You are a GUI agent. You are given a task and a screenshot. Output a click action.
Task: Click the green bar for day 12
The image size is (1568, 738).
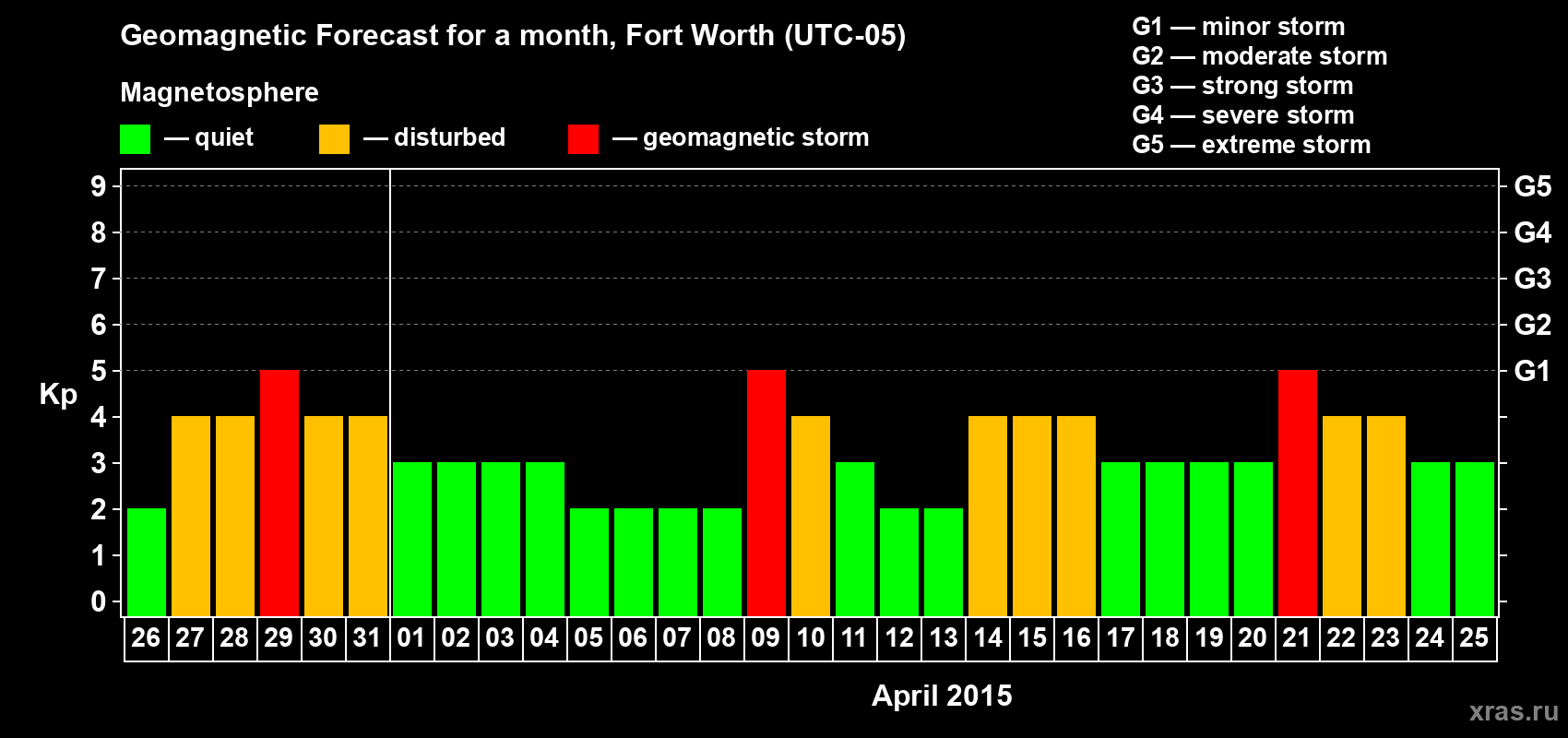coord(899,562)
